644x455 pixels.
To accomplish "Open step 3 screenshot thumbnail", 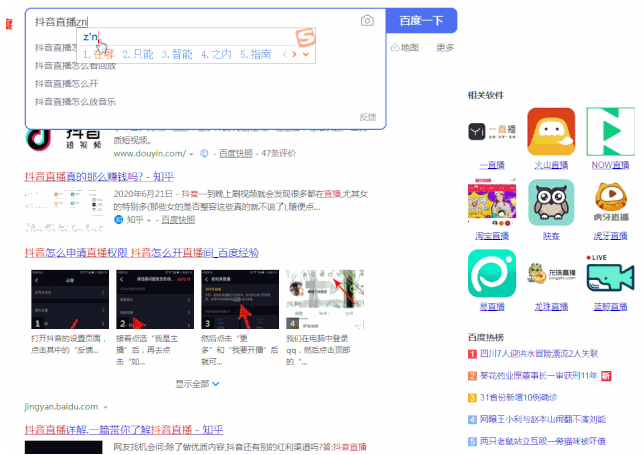I will tap(240, 299).
